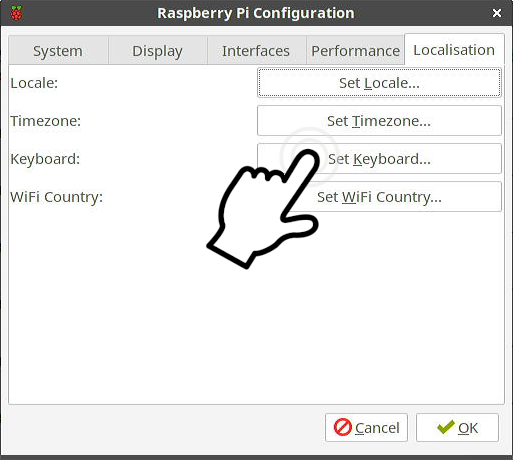The width and height of the screenshot is (513, 460).
Task: Open the Set Locale dialog
Action: pyautogui.click(x=379, y=83)
